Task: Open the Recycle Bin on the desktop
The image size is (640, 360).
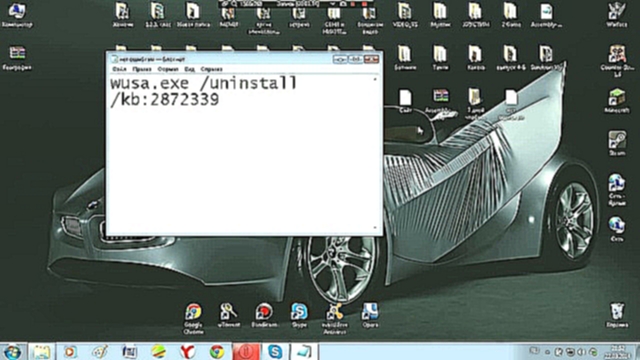Action: coord(617,315)
